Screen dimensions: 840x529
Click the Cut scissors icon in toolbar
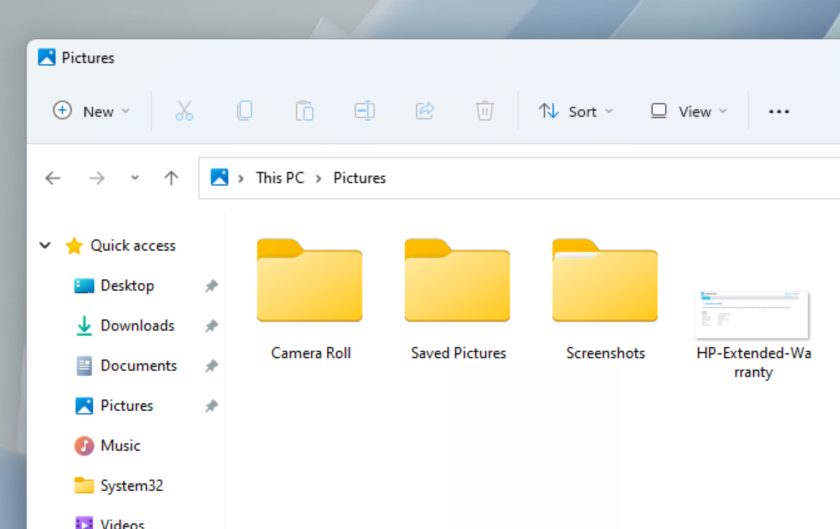click(x=184, y=111)
